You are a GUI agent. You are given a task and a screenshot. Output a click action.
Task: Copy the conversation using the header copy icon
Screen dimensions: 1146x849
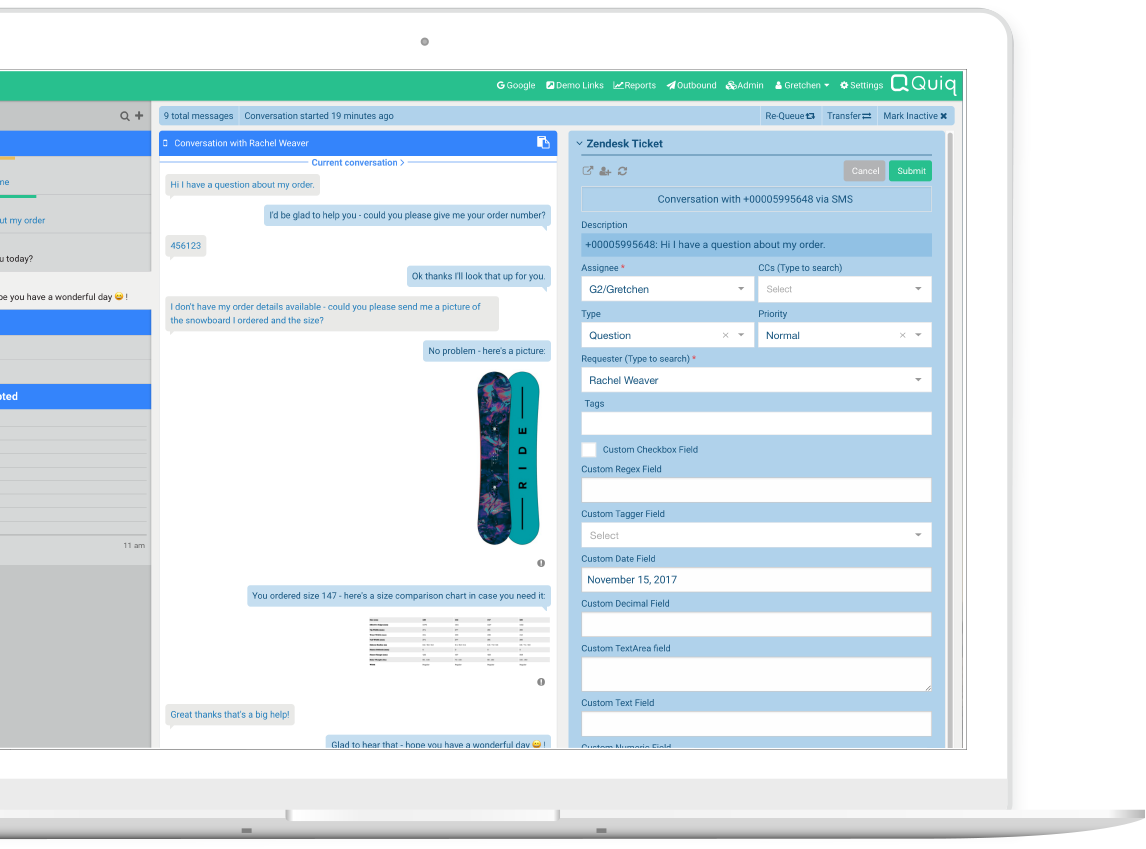click(543, 142)
